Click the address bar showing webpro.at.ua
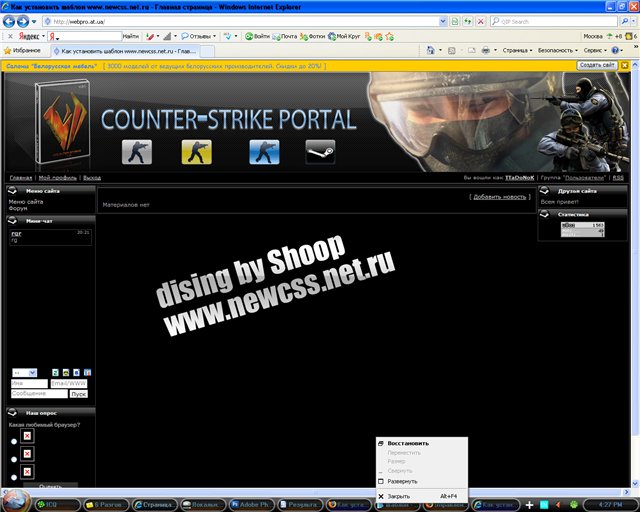The image size is (640, 512). point(241,22)
